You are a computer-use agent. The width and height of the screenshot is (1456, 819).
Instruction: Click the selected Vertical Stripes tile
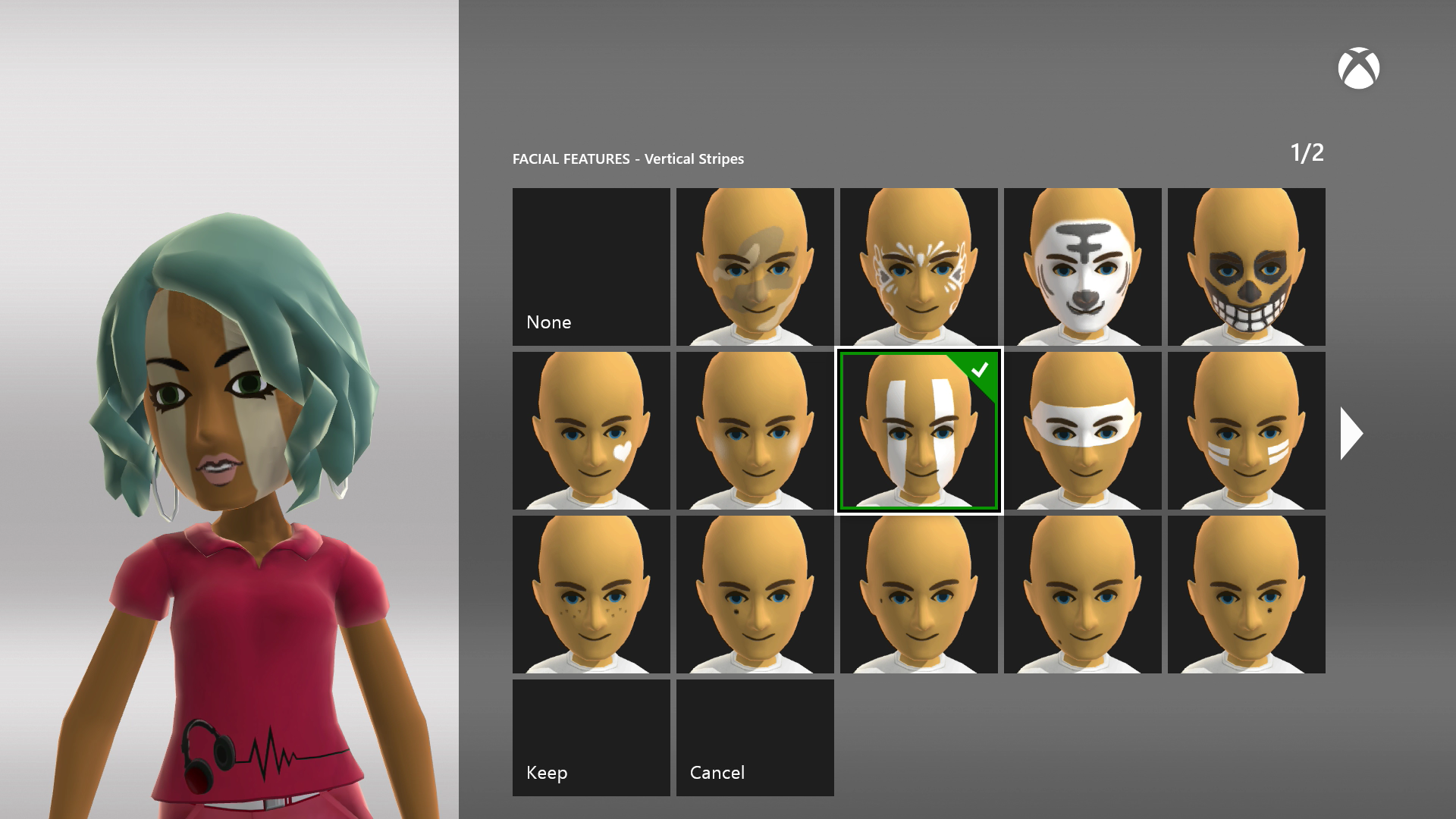point(918,431)
